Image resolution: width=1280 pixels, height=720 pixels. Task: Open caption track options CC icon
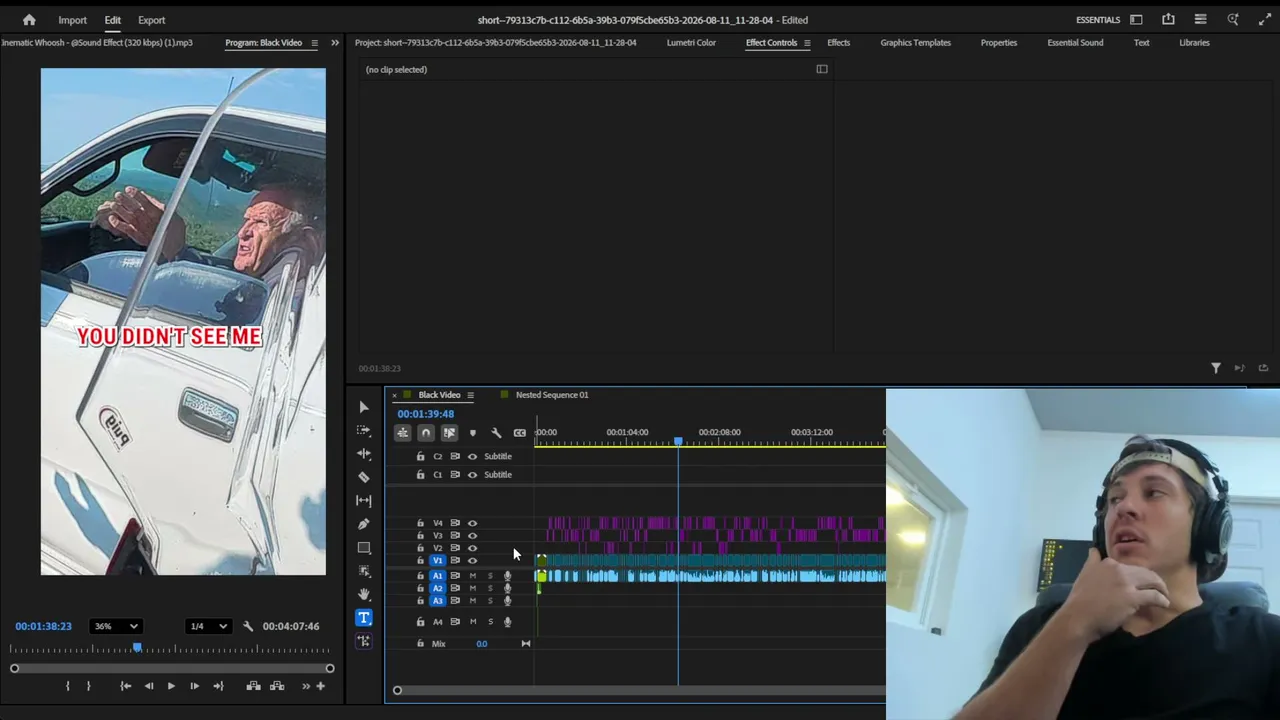(x=520, y=433)
